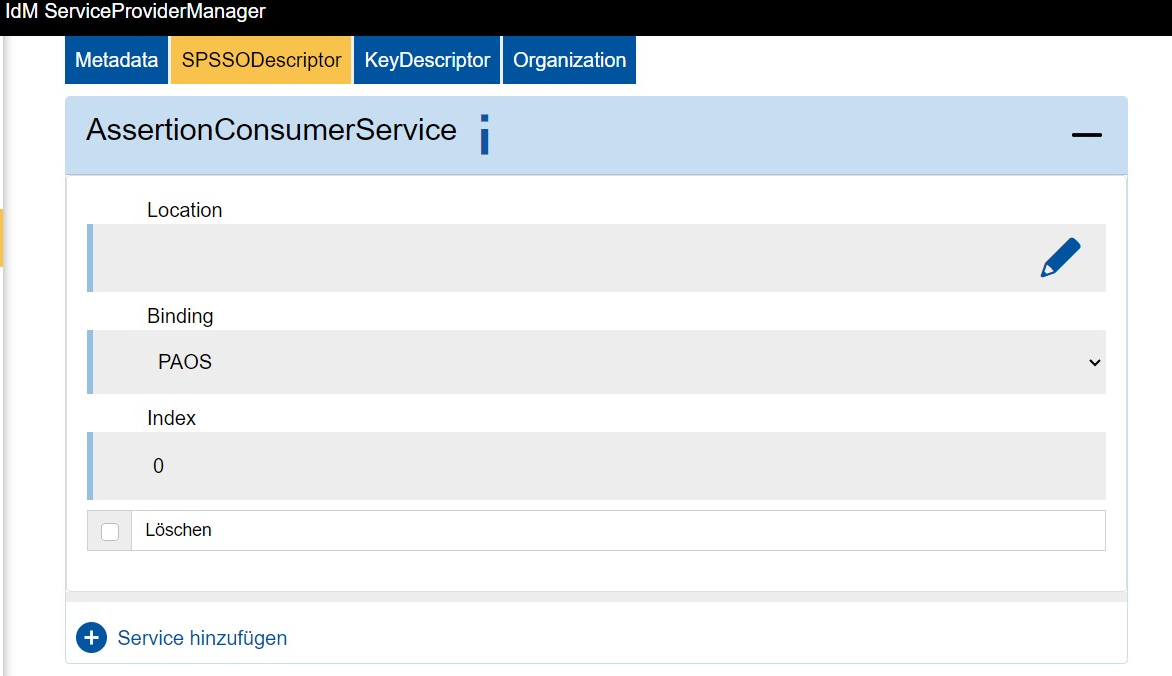This screenshot has height=676, width=1172.
Task: Tick Löschen to mark service for deletion
Action: pyautogui.click(x=110, y=531)
